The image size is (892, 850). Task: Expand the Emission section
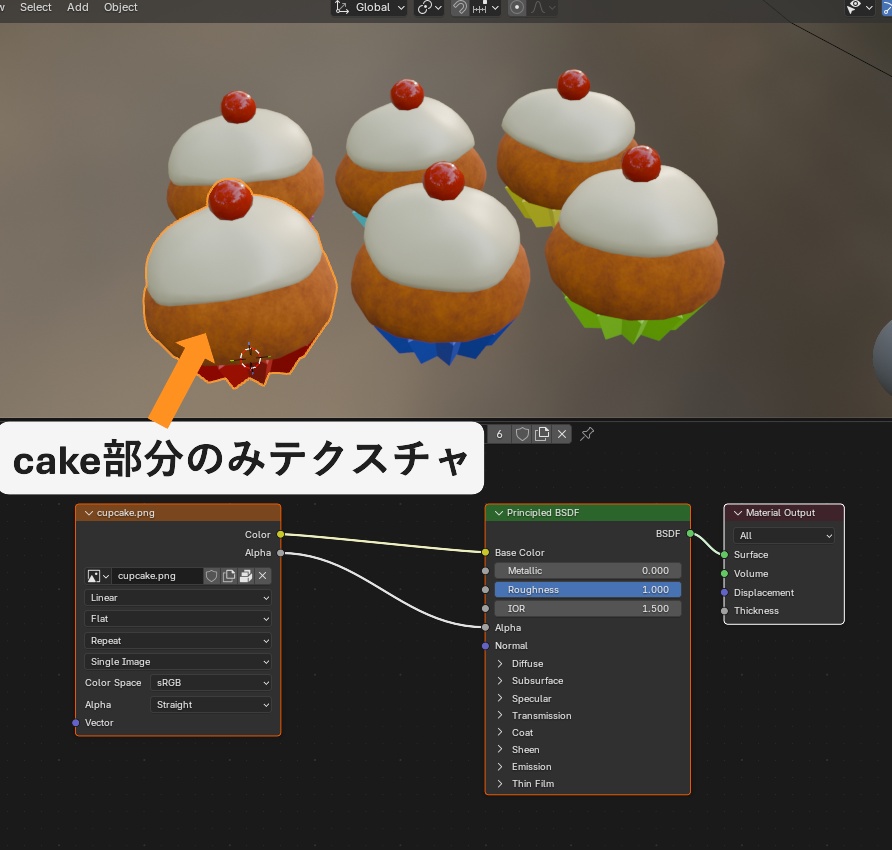pos(526,766)
